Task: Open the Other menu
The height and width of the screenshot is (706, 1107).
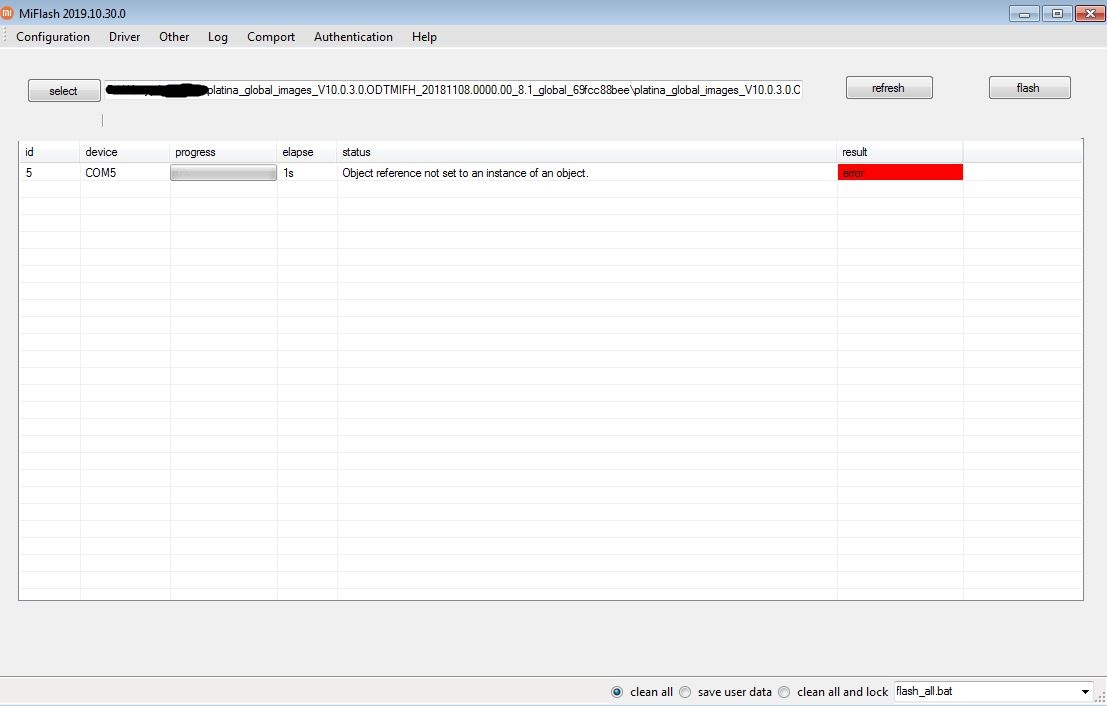Action: click(174, 37)
